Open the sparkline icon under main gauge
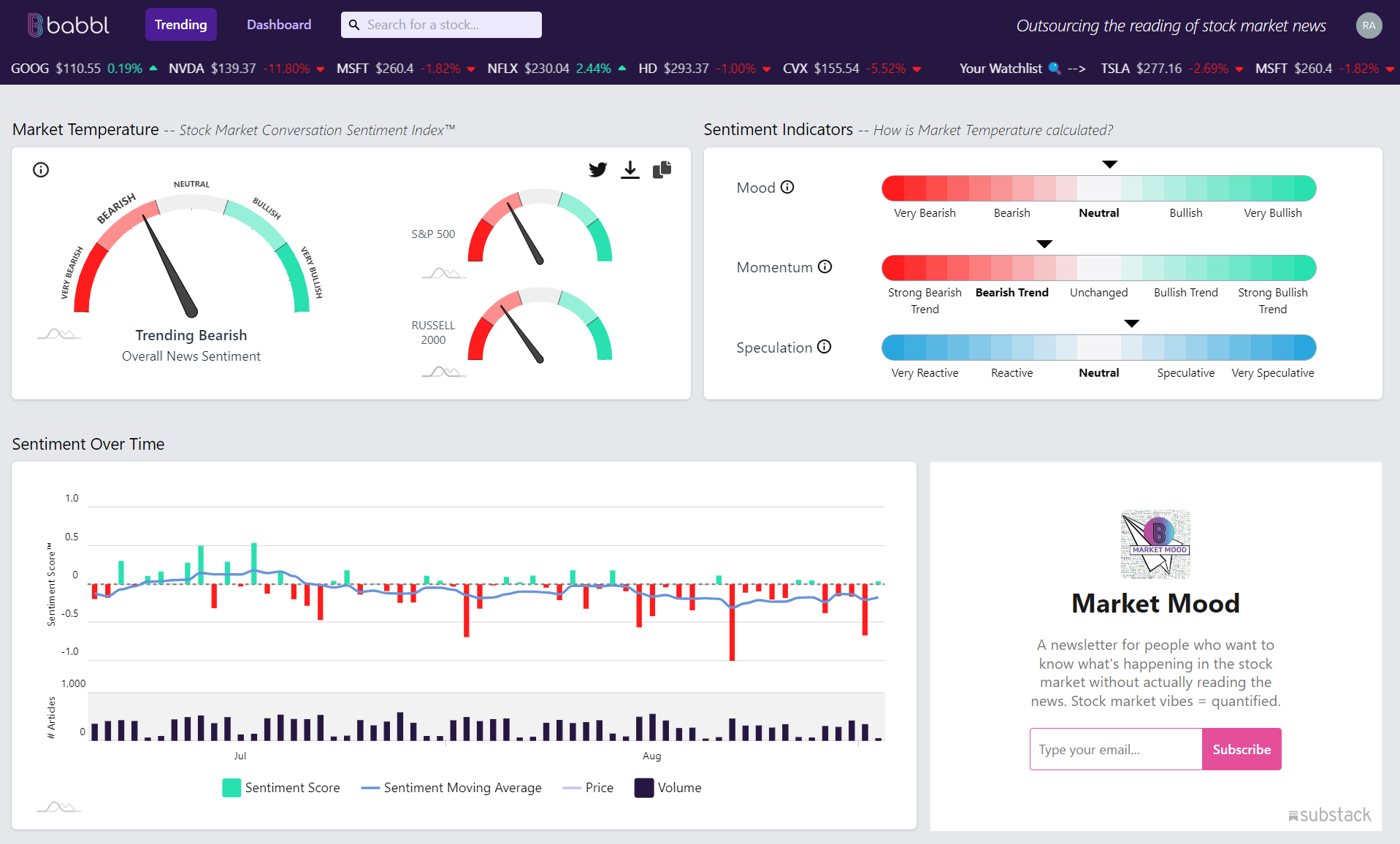 point(59,334)
